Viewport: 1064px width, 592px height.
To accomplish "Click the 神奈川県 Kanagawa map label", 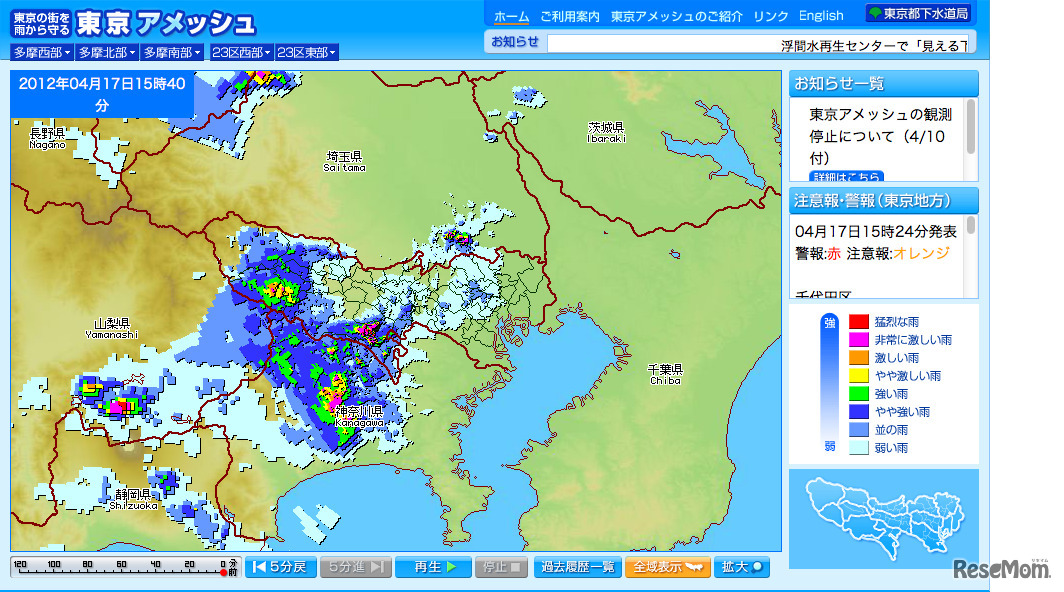I will click(359, 416).
